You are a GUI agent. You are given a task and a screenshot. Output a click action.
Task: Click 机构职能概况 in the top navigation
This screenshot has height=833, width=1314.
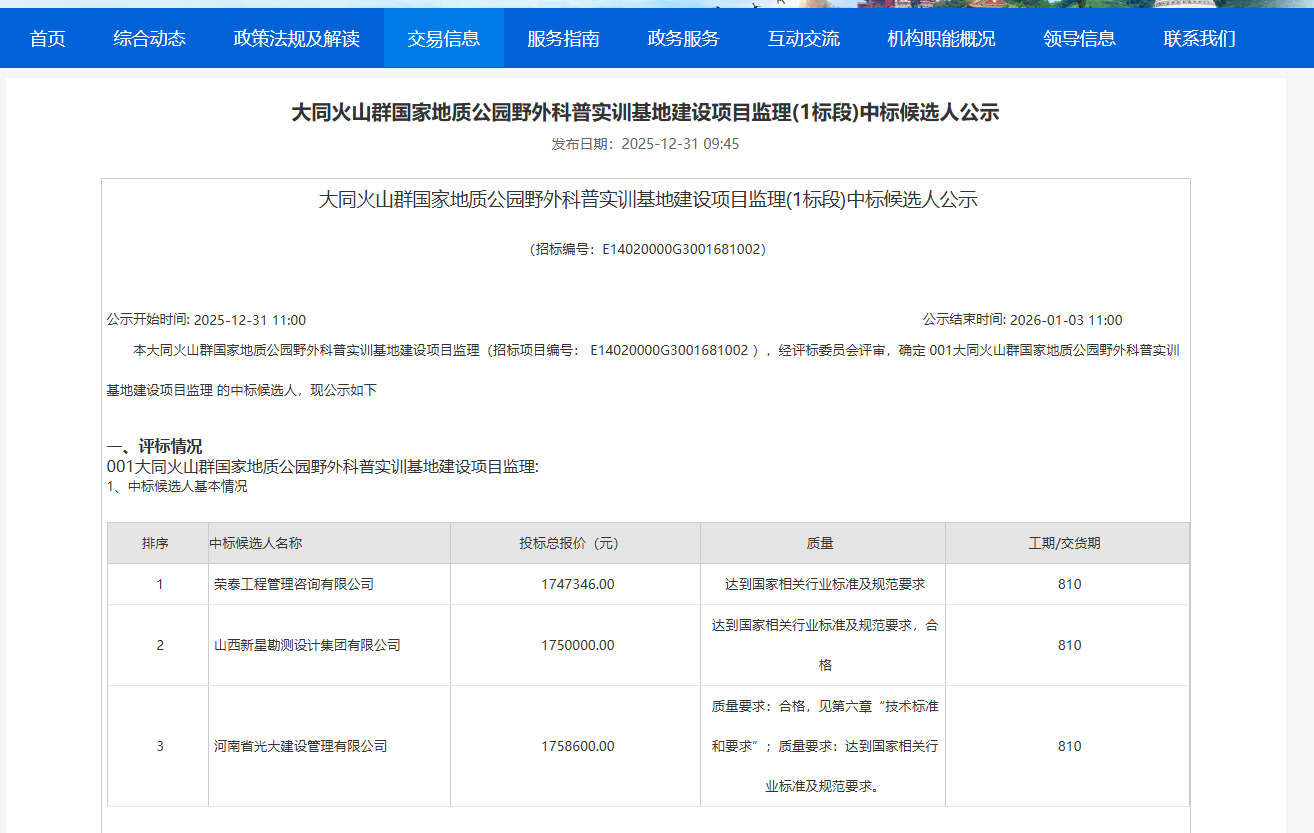tap(941, 39)
